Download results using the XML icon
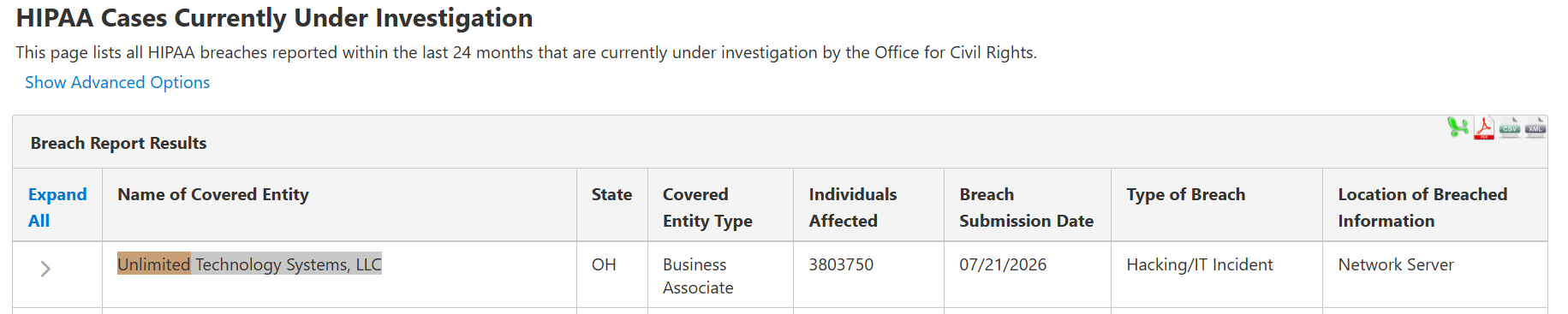The width and height of the screenshot is (1568, 314). point(1535,128)
